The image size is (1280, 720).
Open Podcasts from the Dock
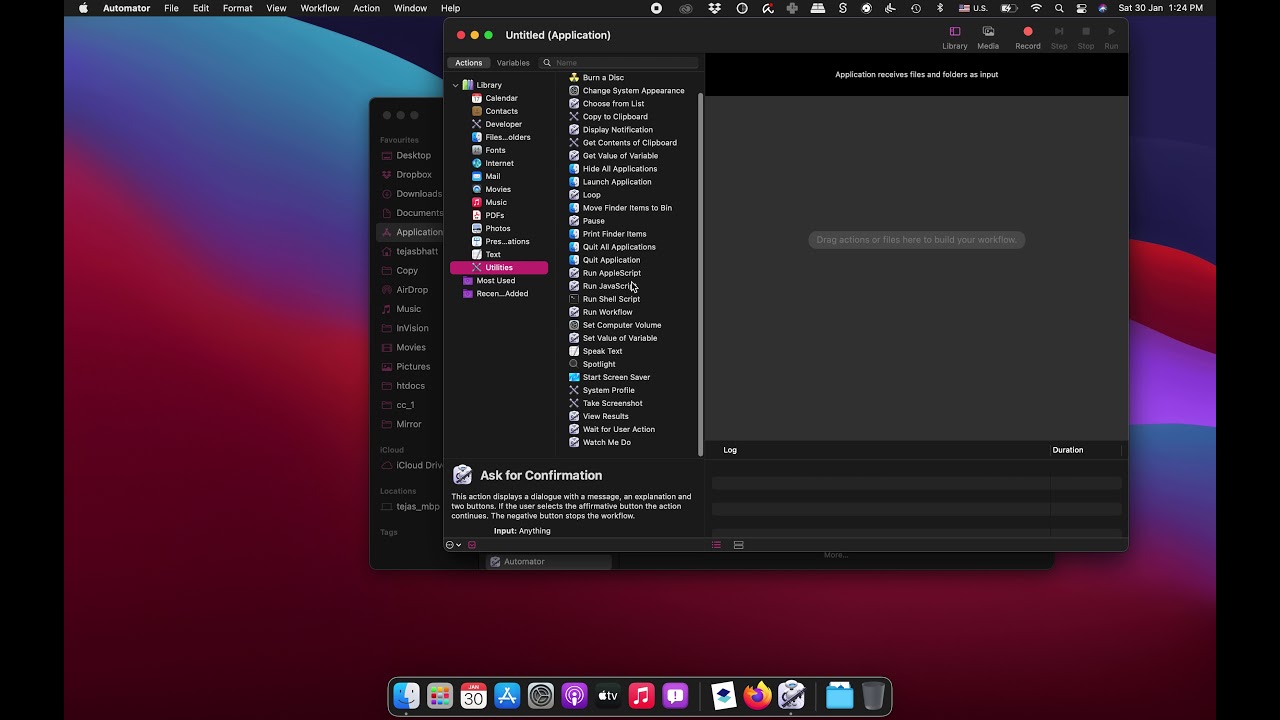tap(574, 695)
